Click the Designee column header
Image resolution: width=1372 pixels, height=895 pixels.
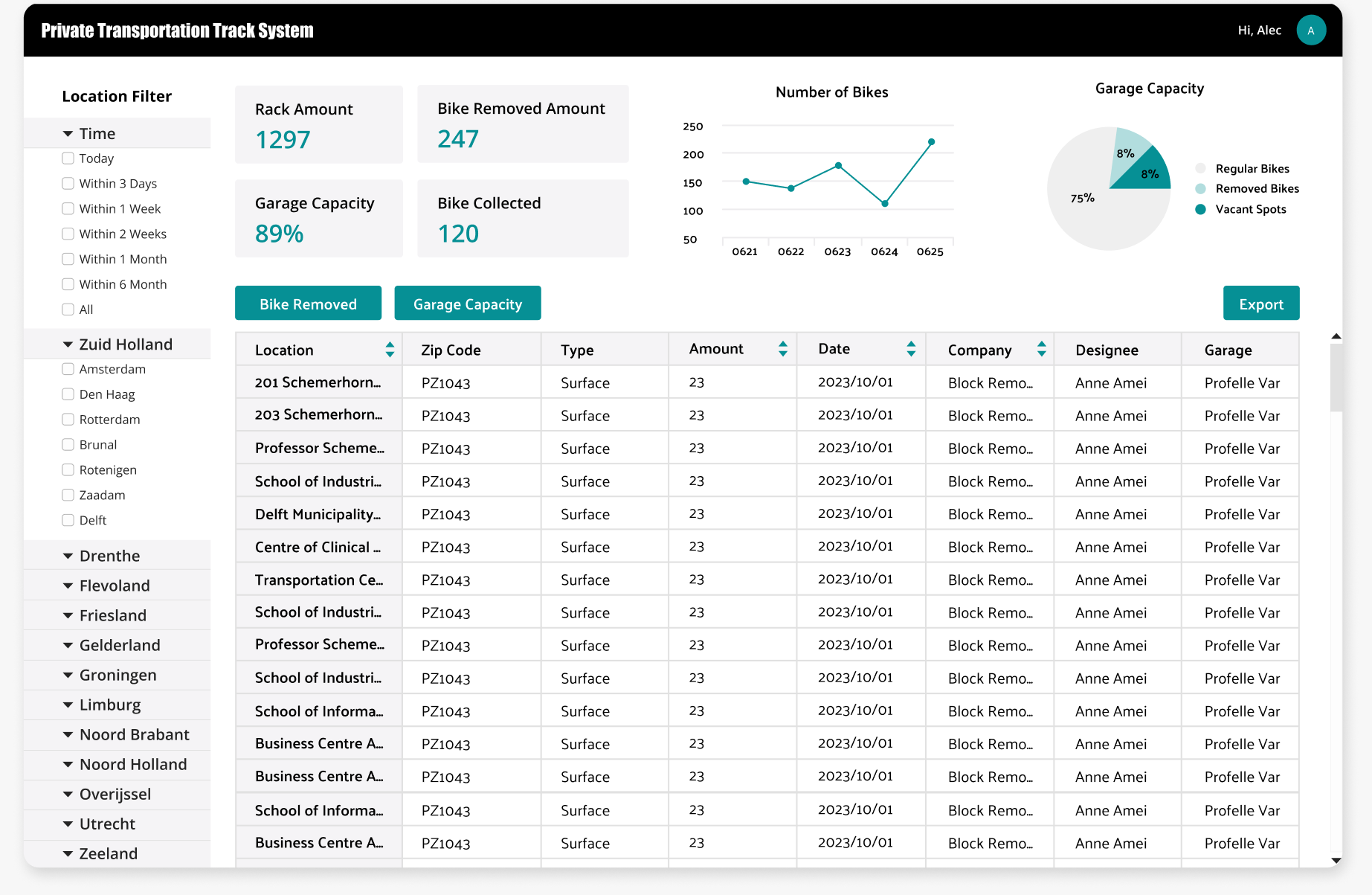pos(1118,350)
